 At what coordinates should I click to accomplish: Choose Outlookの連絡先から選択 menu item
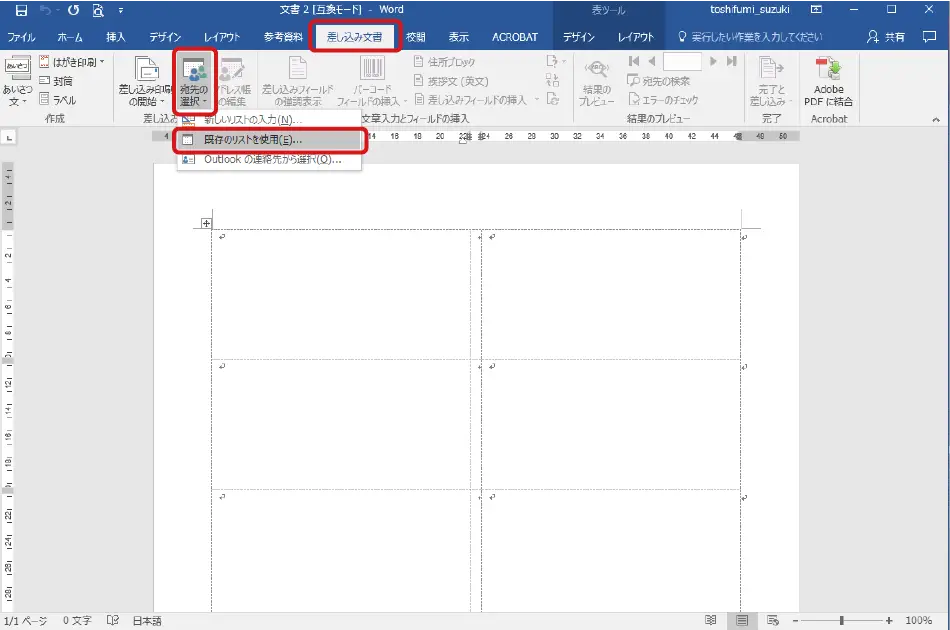point(269,159)
